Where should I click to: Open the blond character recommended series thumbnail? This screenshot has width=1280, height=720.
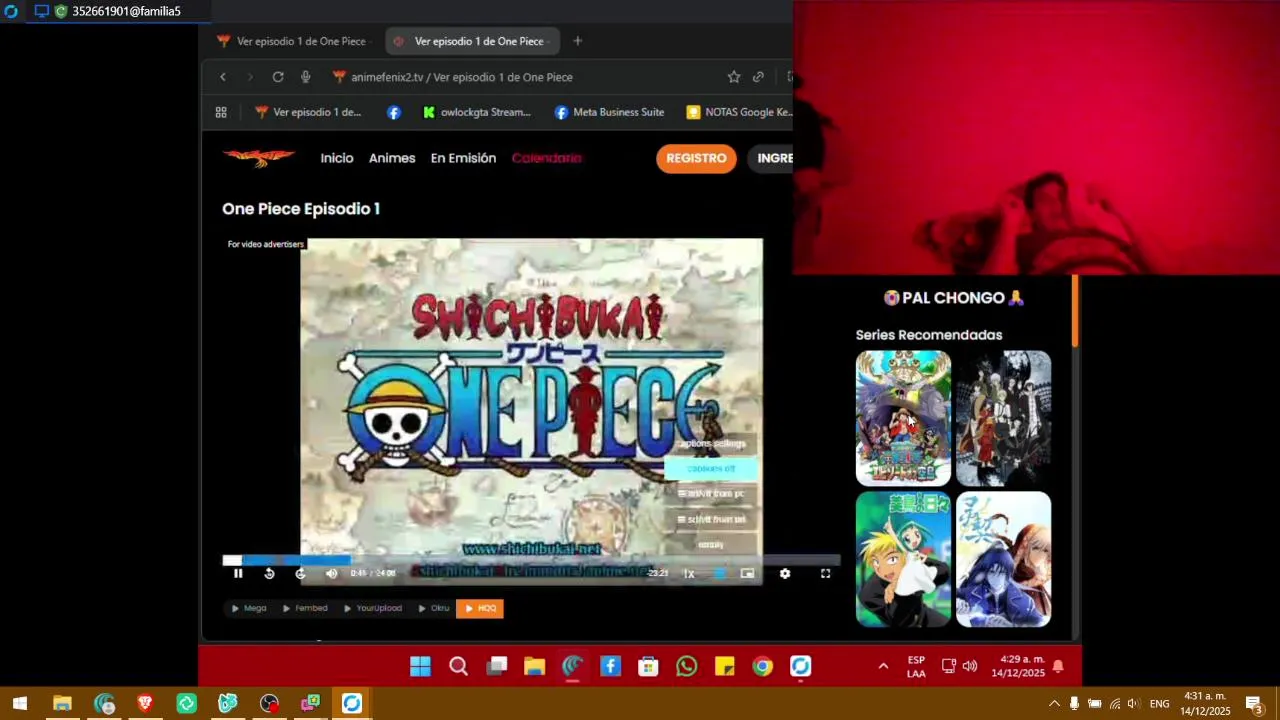pos(903,559)
